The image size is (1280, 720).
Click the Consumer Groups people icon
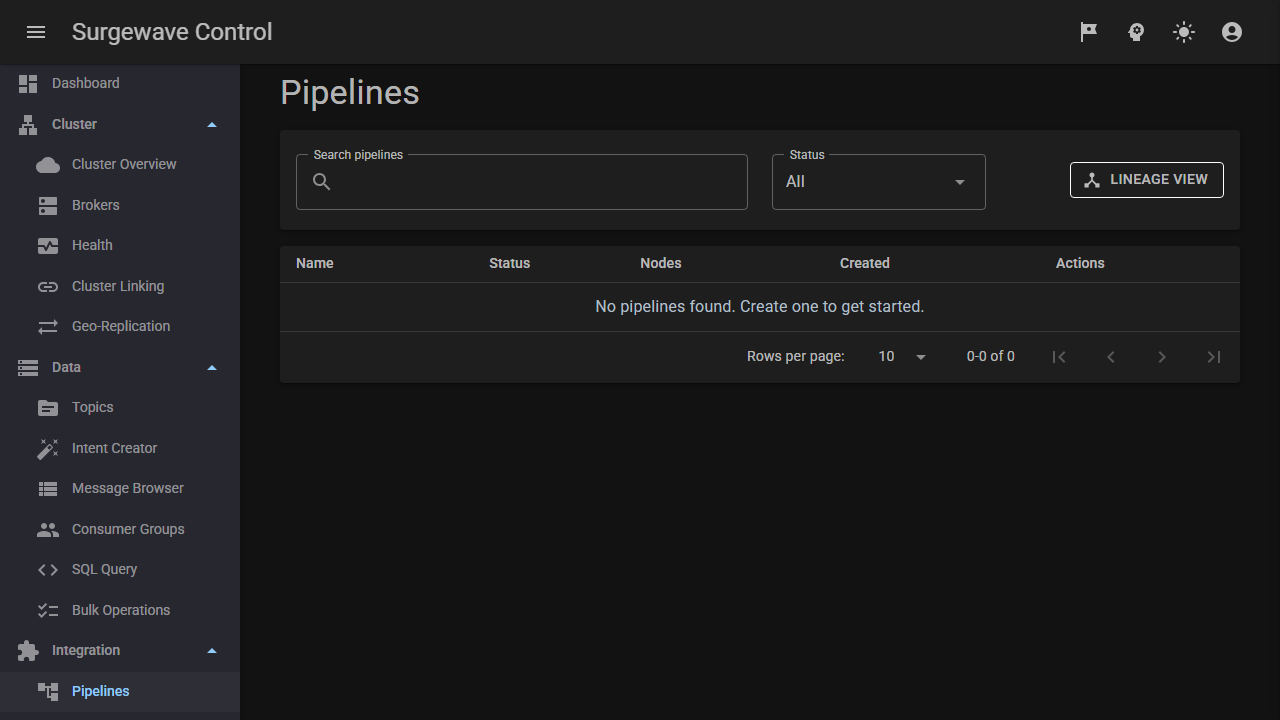[48, 530]
